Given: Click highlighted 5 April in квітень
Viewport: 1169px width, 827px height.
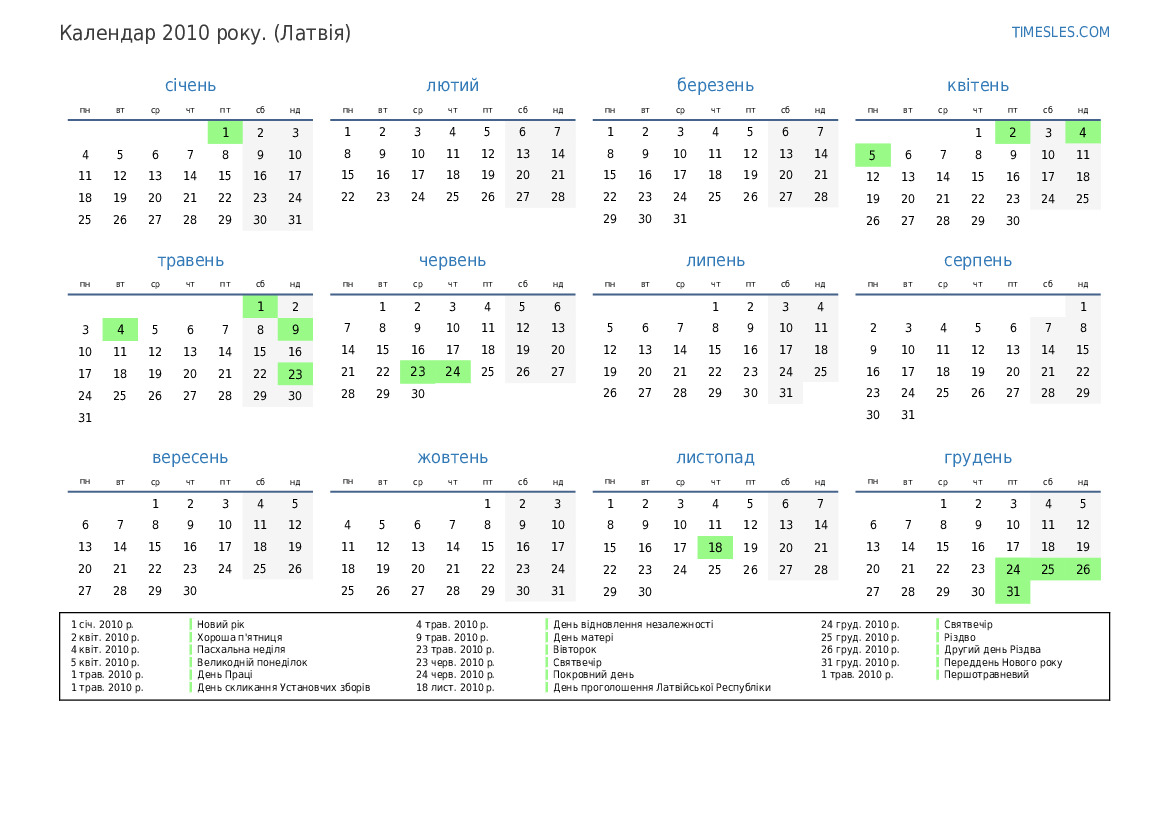Looking at the screenshot, I should coord(873,155).
